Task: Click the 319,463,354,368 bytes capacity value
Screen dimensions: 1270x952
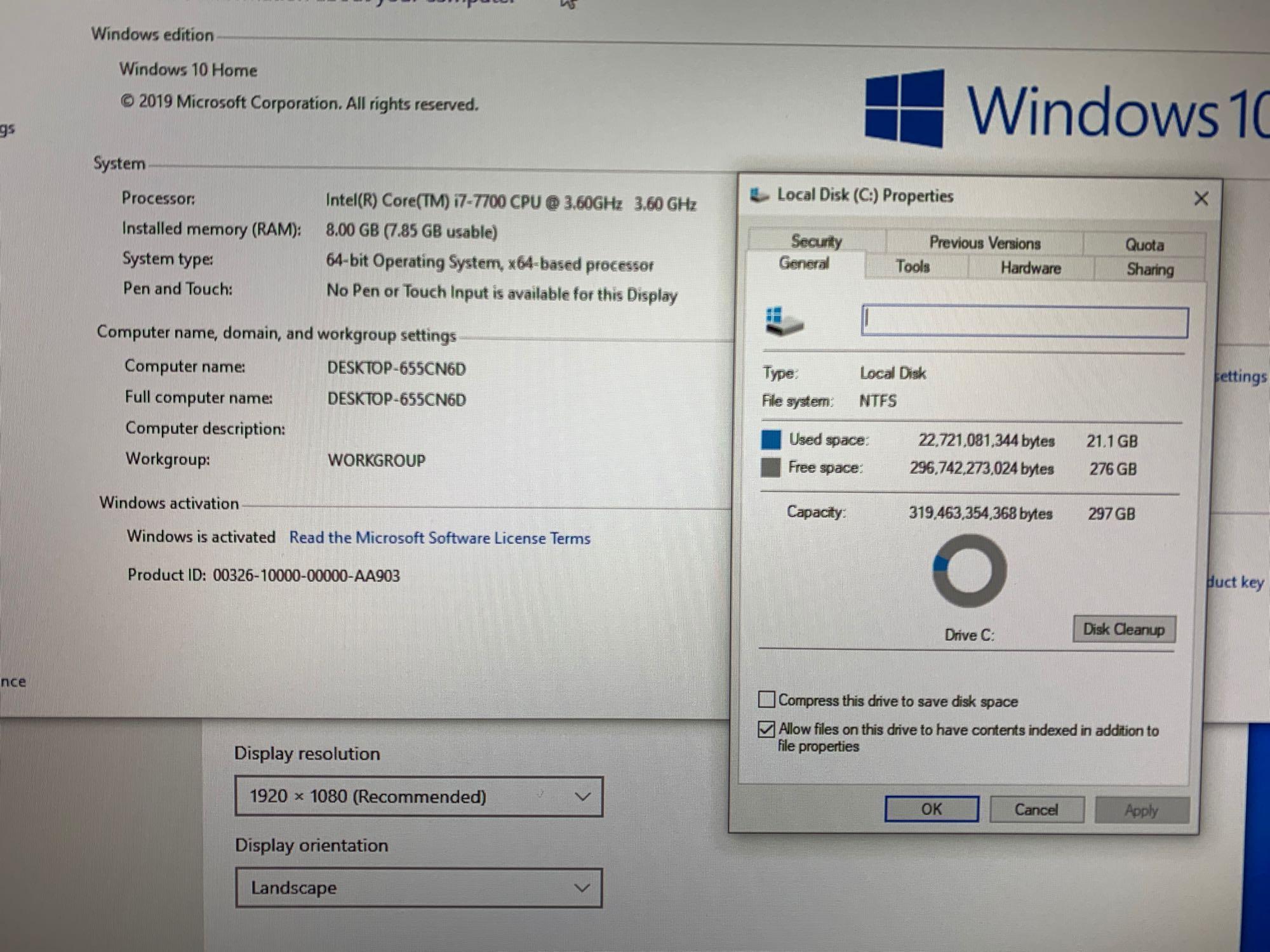Action: [x=980, y=513]
